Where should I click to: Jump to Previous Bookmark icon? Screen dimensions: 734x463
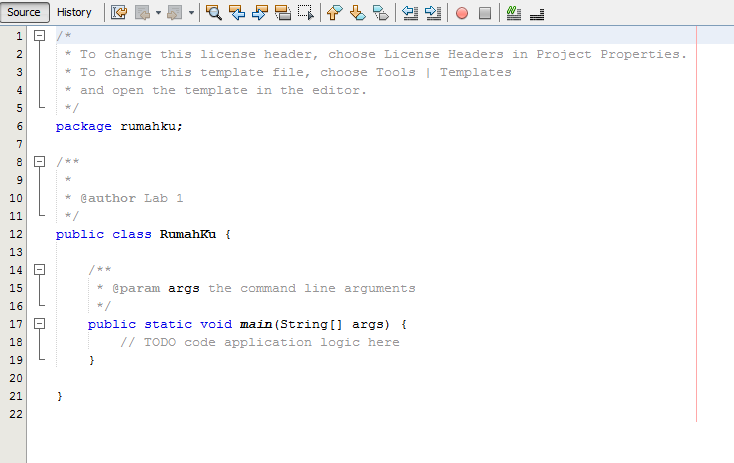[334, 13]
